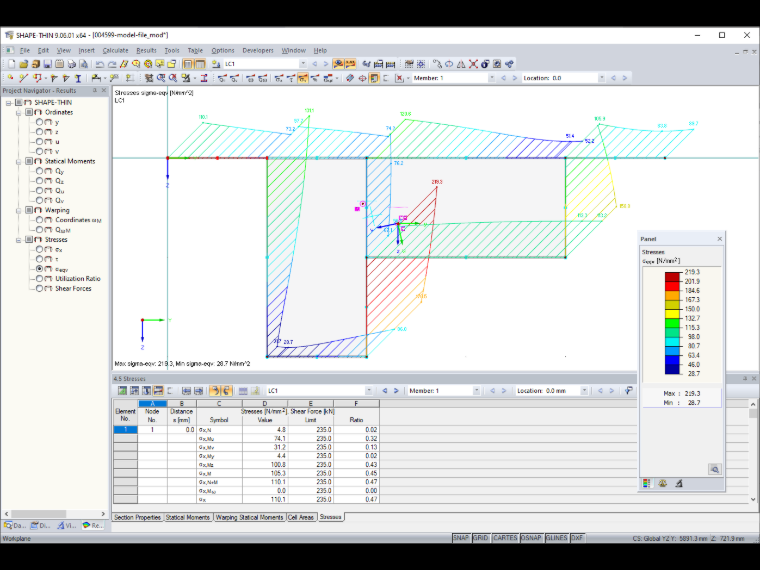Click the Undo arrow icon

[100, 64]
